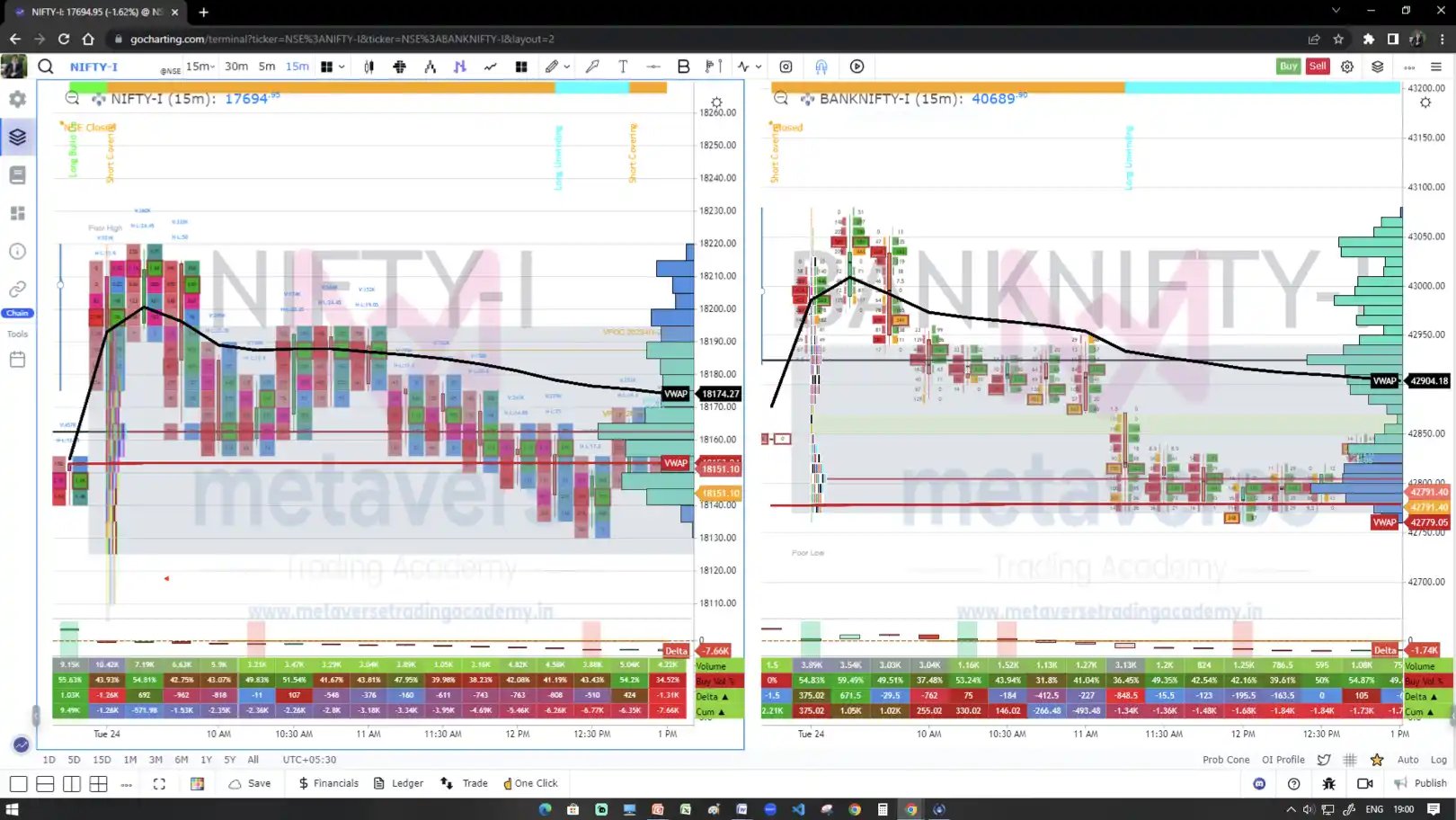
Task: Toggle Auto mode in the bottom status bar
Action: pos(1408,760)
